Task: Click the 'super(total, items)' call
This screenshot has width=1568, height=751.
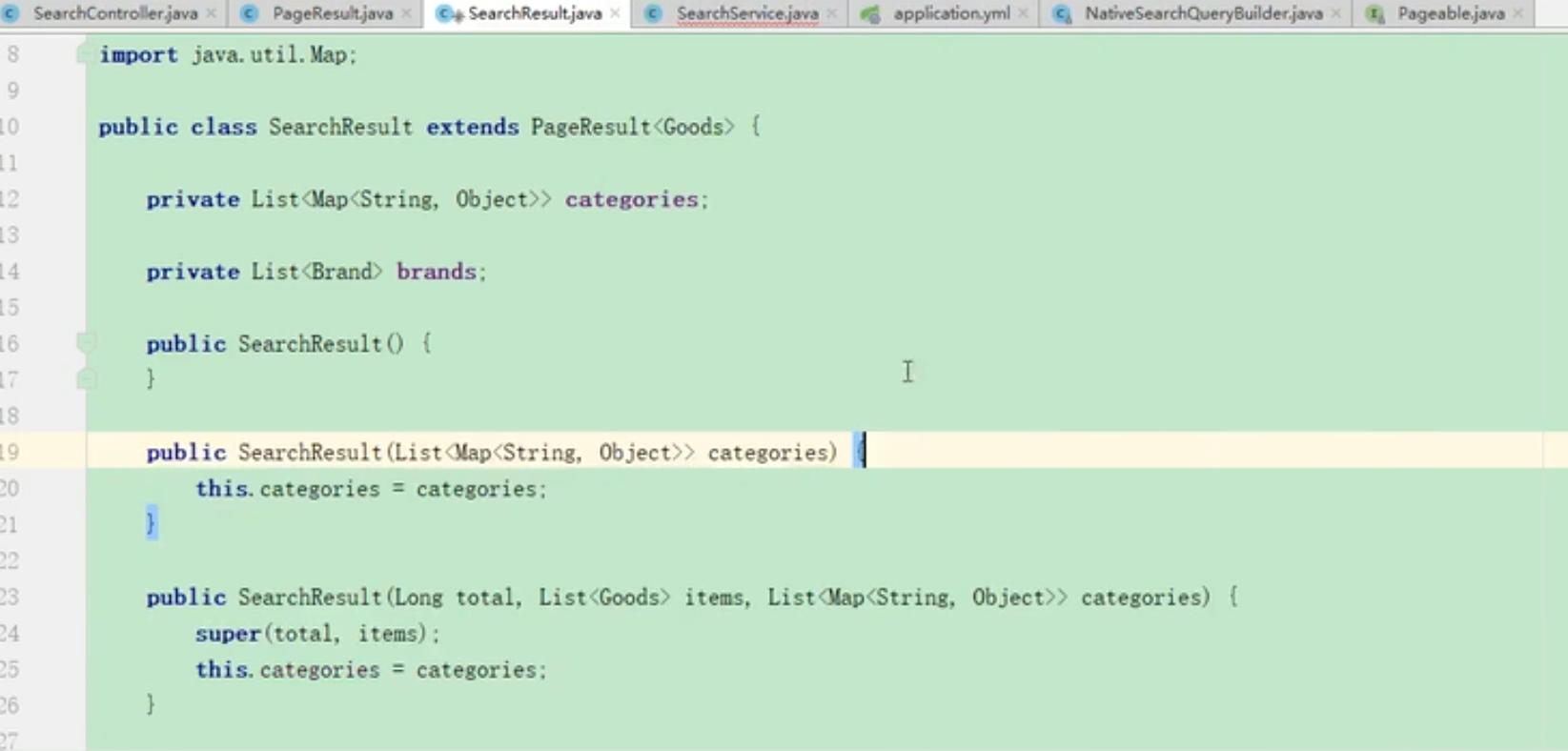Action: [x=314, y=635]
